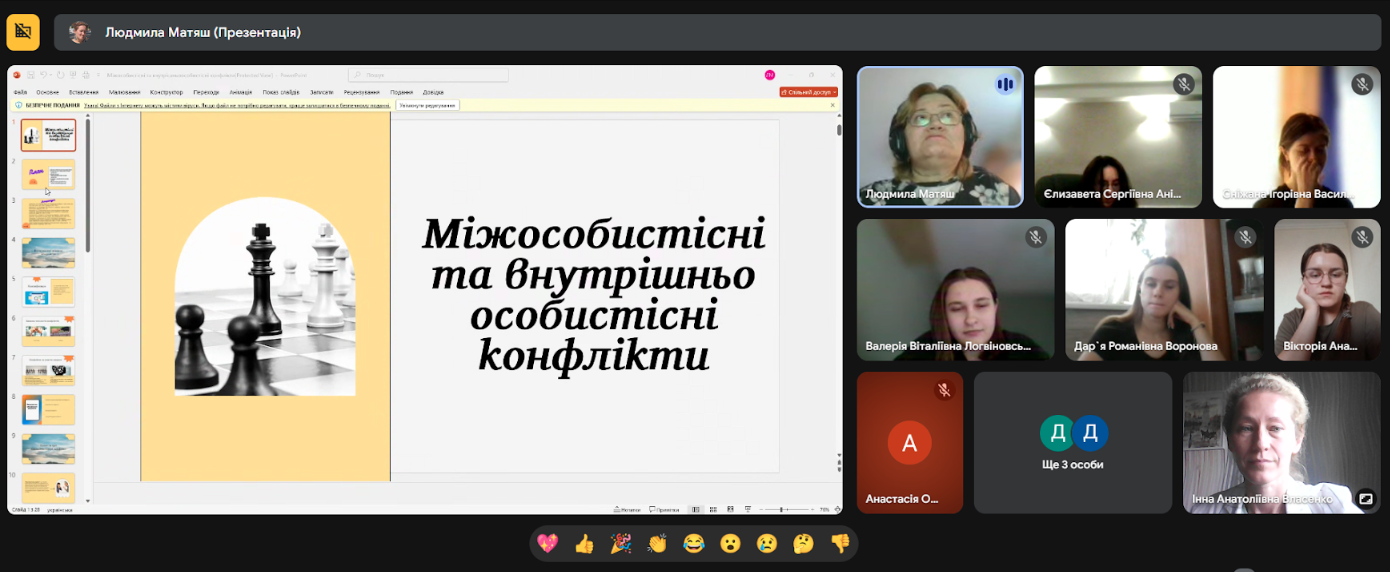Click the Нотатки button in status bar

point(627,509)
